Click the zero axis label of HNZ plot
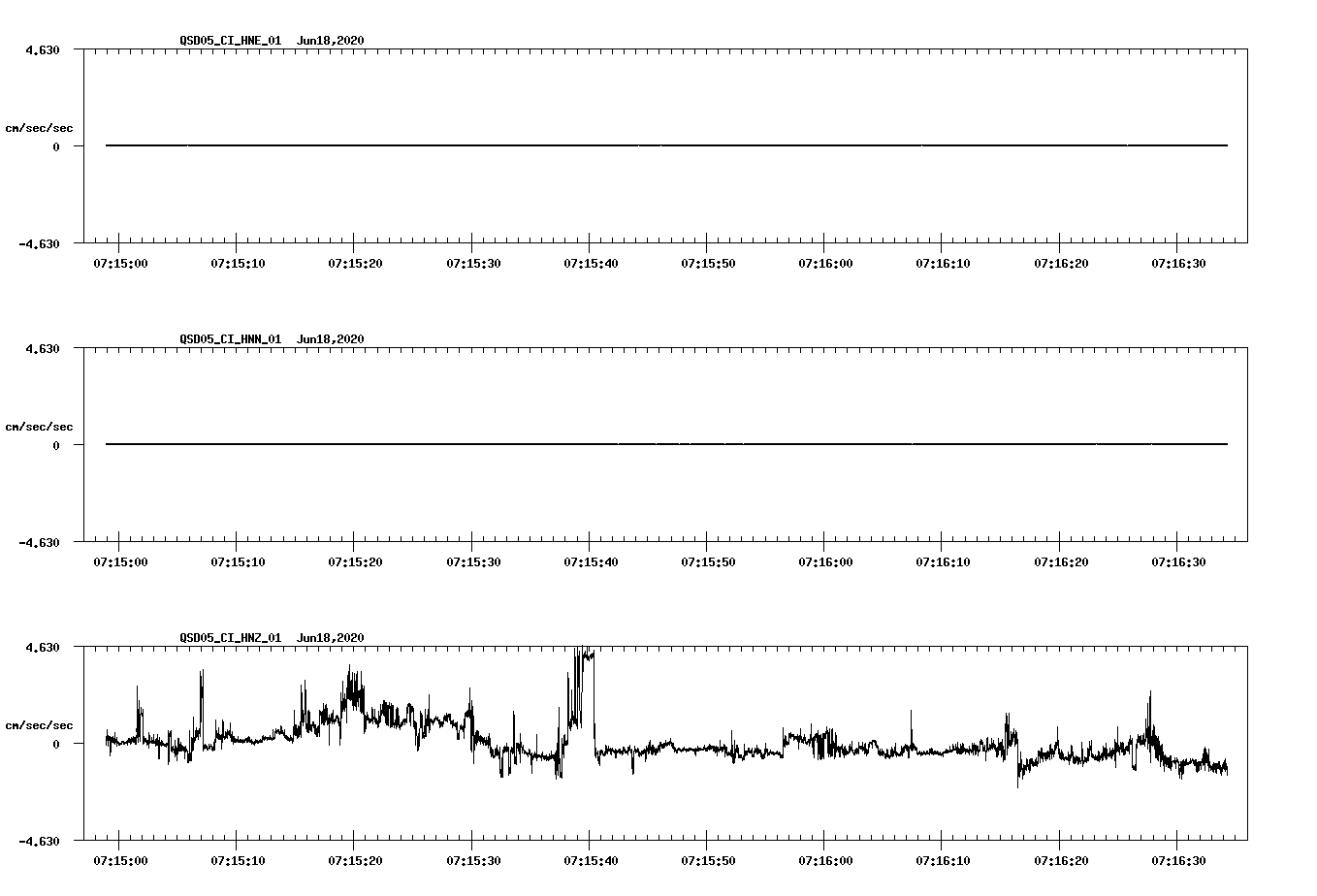 point(56,744)
